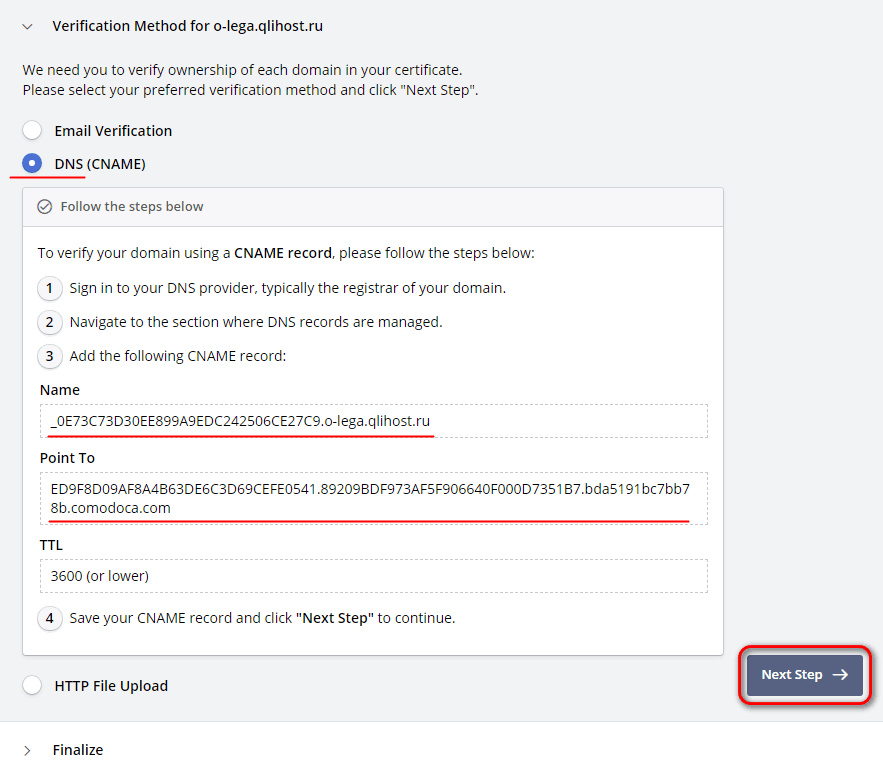Click the Verification Method for o-lega.qlihost.ru heading
Viewport: 883px width, 775px height.
188,26
